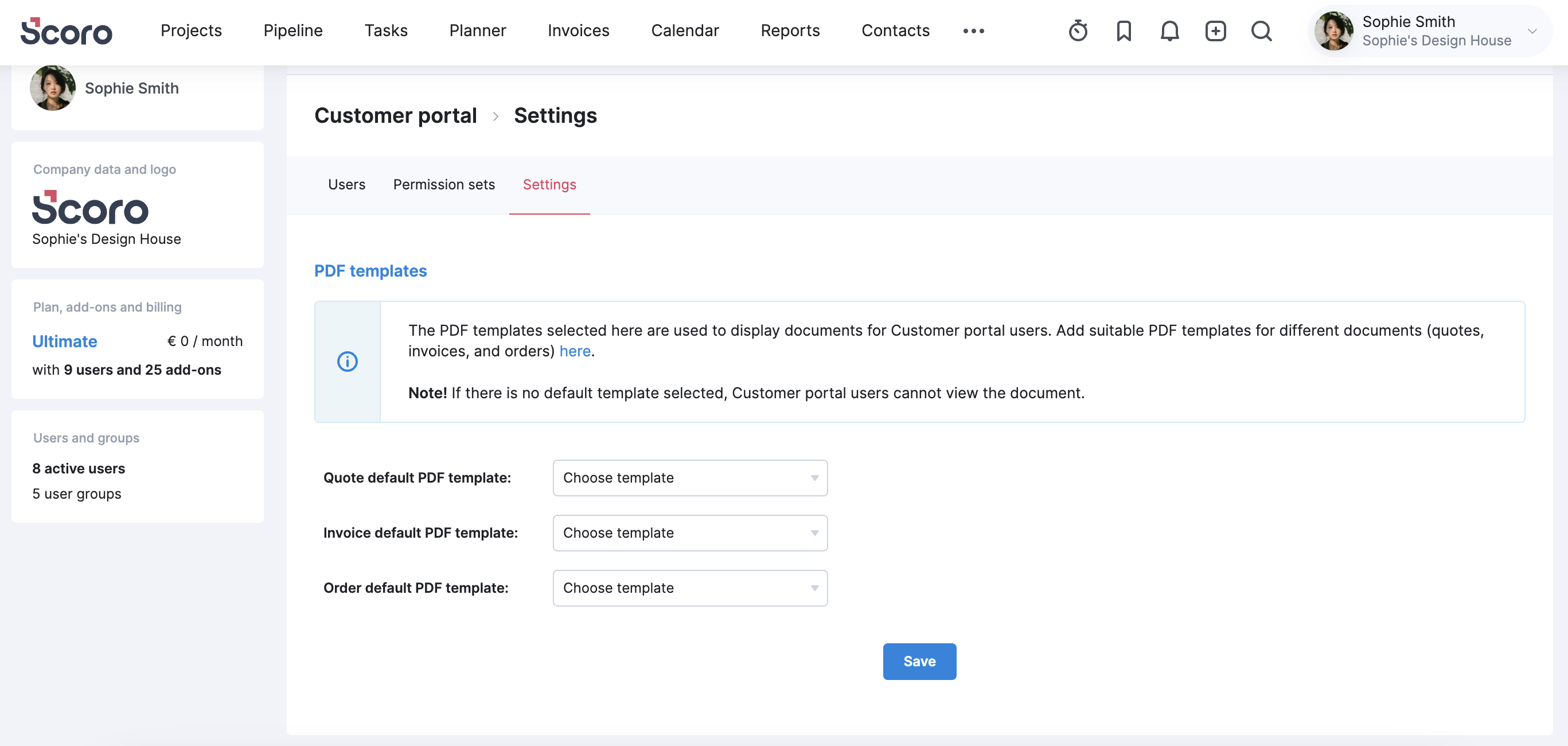1568x746 pixels.
Task: Click the Customer portal breadcrumb
Action: click(395, 116)
